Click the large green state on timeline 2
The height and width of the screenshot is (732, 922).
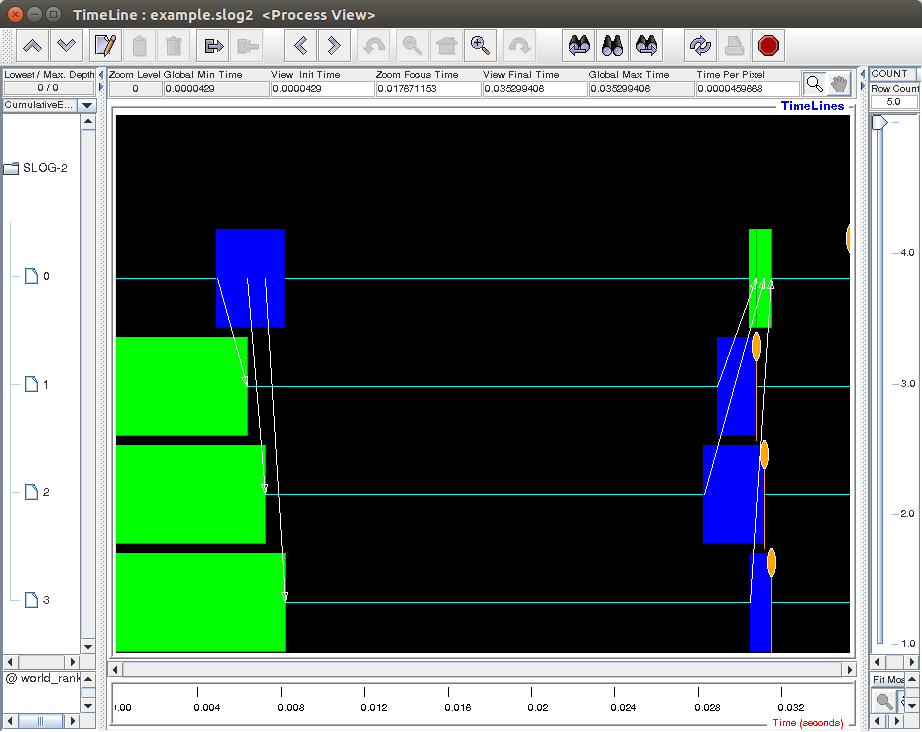[x=191, y=494]
